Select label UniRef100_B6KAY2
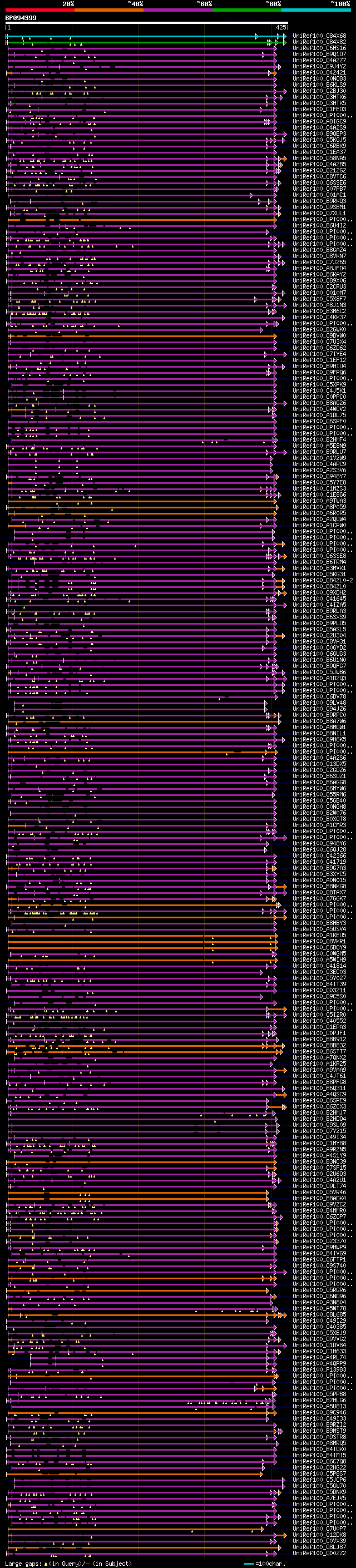356x1568 pixels. (x=319, y=274)
